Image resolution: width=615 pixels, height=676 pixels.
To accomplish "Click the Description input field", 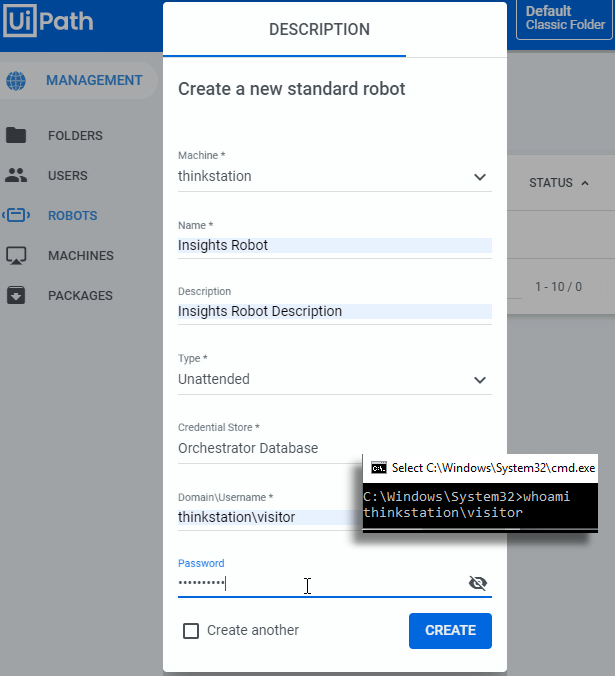I will coord(334,311).
